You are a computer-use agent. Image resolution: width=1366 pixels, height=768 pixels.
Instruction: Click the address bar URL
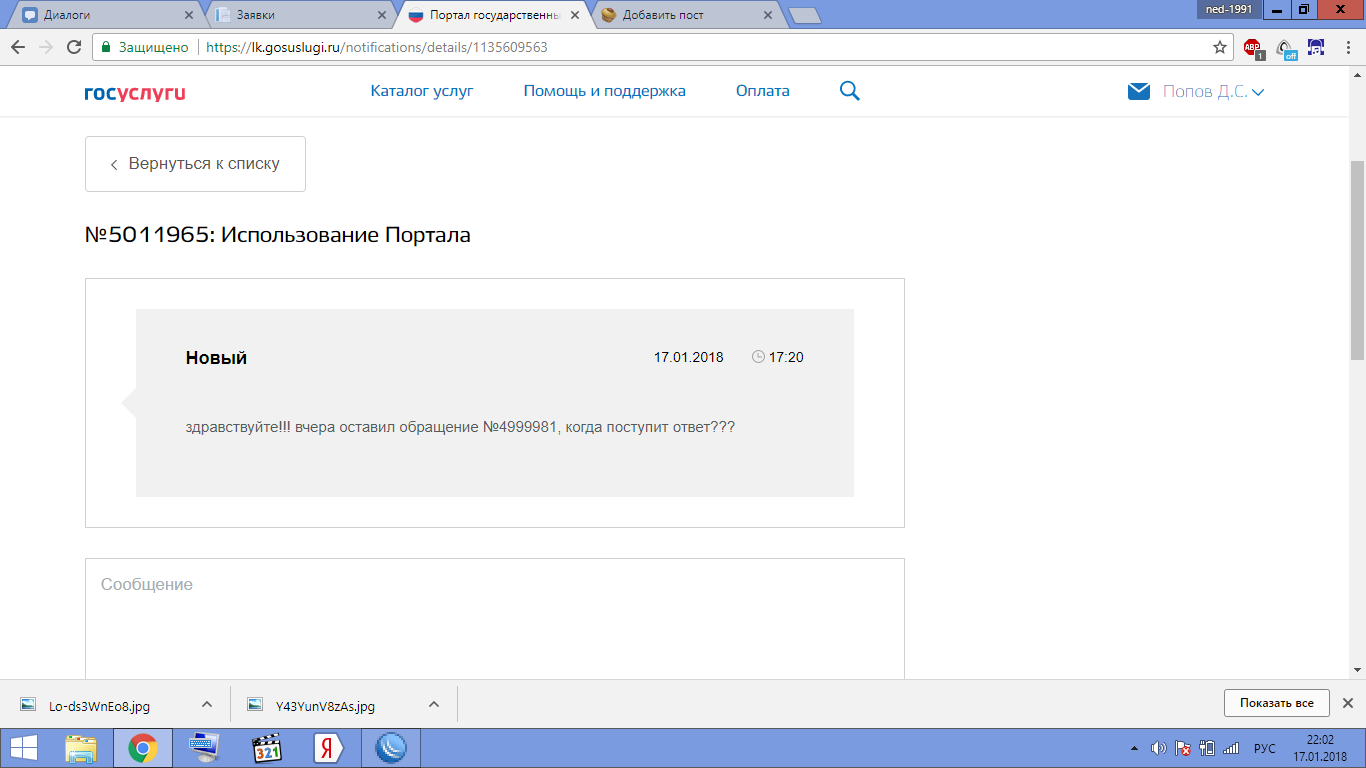[377, 47]
